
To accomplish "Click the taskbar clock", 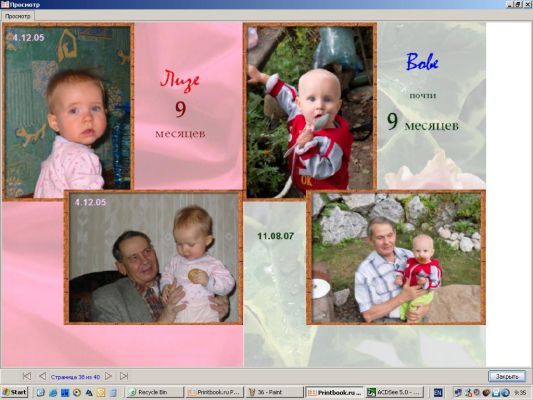I will (520, 393).
